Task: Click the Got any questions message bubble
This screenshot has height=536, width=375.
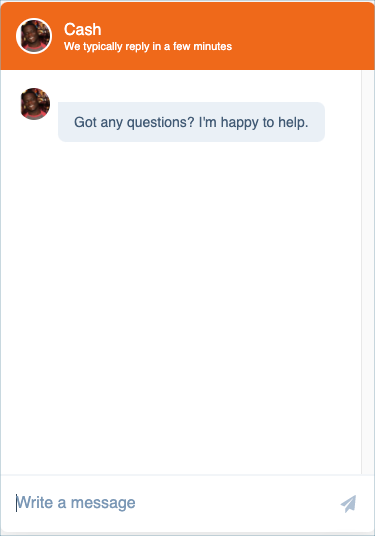Action: 191,122
